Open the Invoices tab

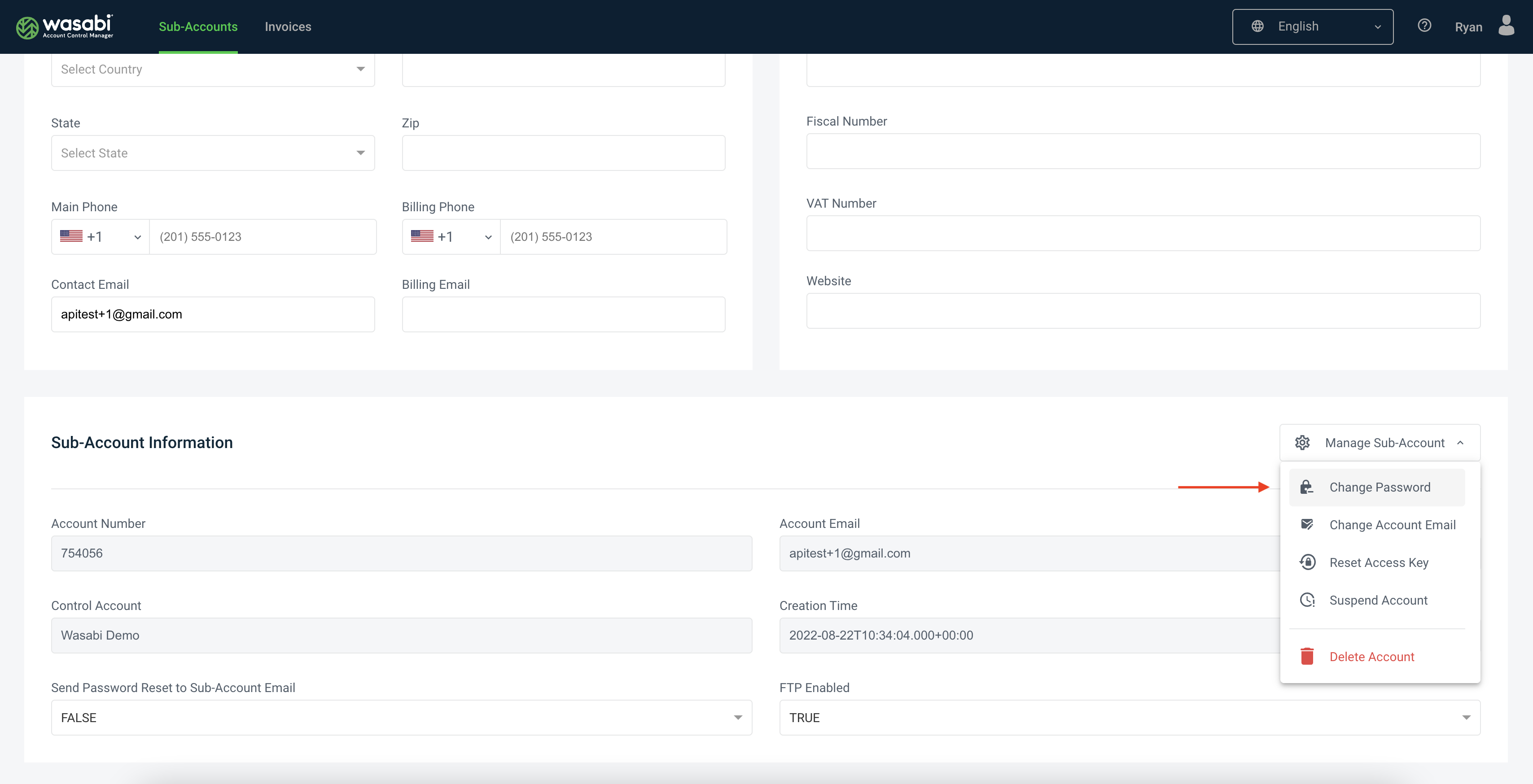(288, 27)
